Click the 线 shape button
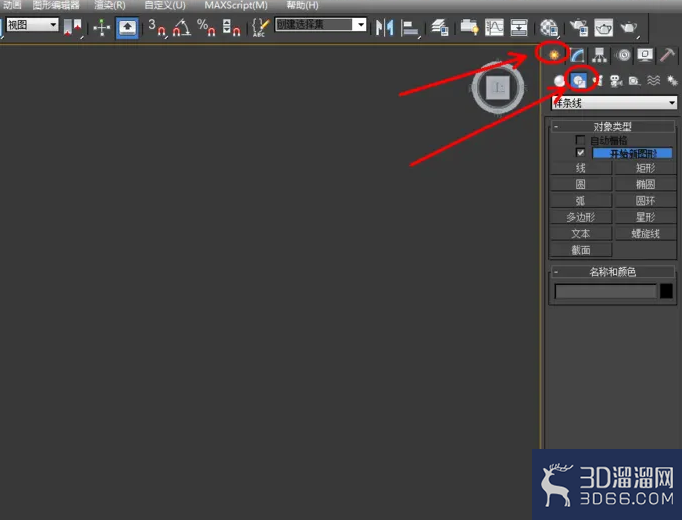 click(x=581, y=168)
